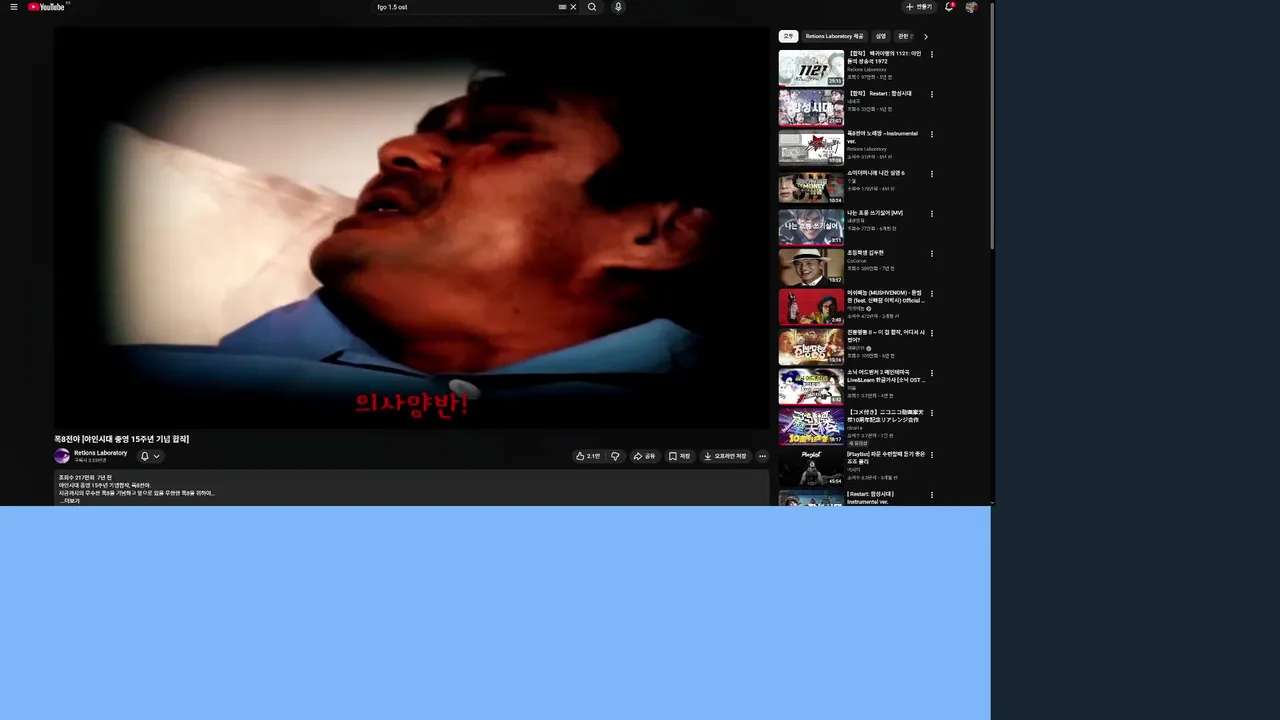
Task: Open the notifications bell in the header
Action: pos(949,7)
